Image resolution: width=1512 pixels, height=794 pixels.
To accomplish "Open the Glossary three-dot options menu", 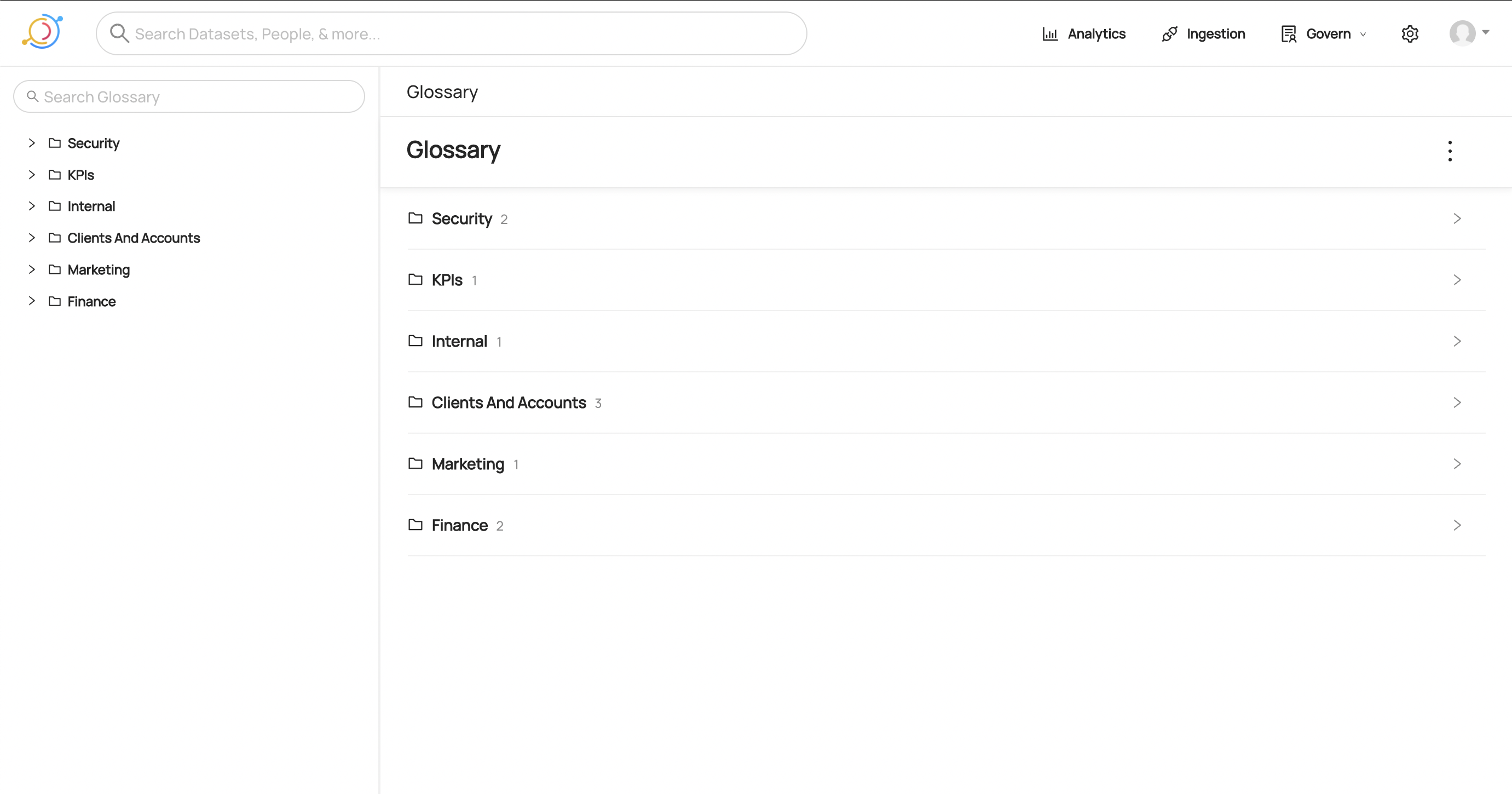I will [x=1450, y=151].
